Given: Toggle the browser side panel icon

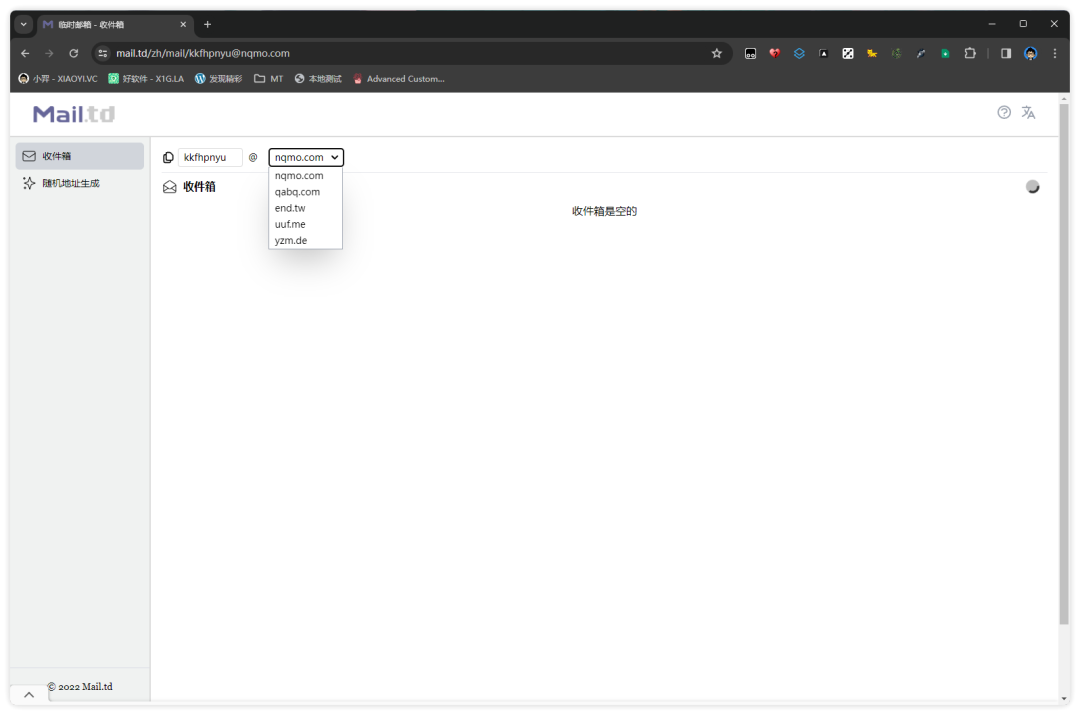Looking at the screenshot, I should [1006, 53].
